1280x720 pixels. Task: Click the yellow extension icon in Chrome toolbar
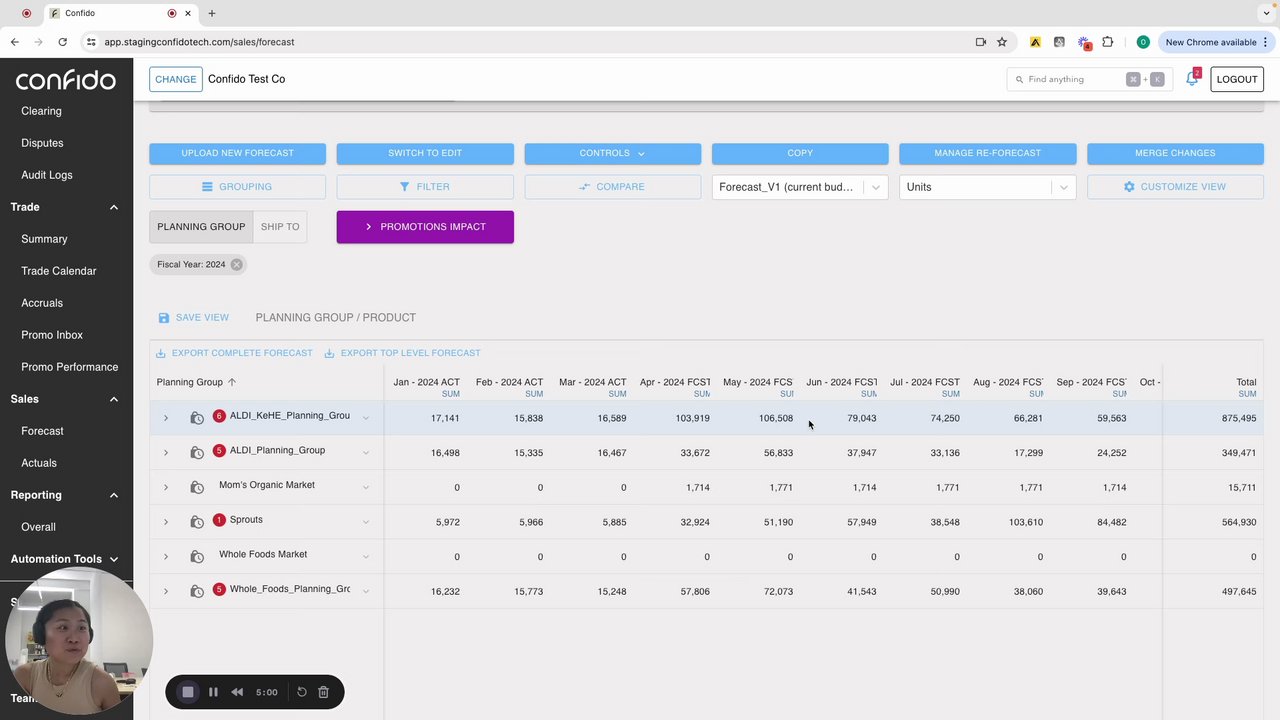(x=1035, y=42)
